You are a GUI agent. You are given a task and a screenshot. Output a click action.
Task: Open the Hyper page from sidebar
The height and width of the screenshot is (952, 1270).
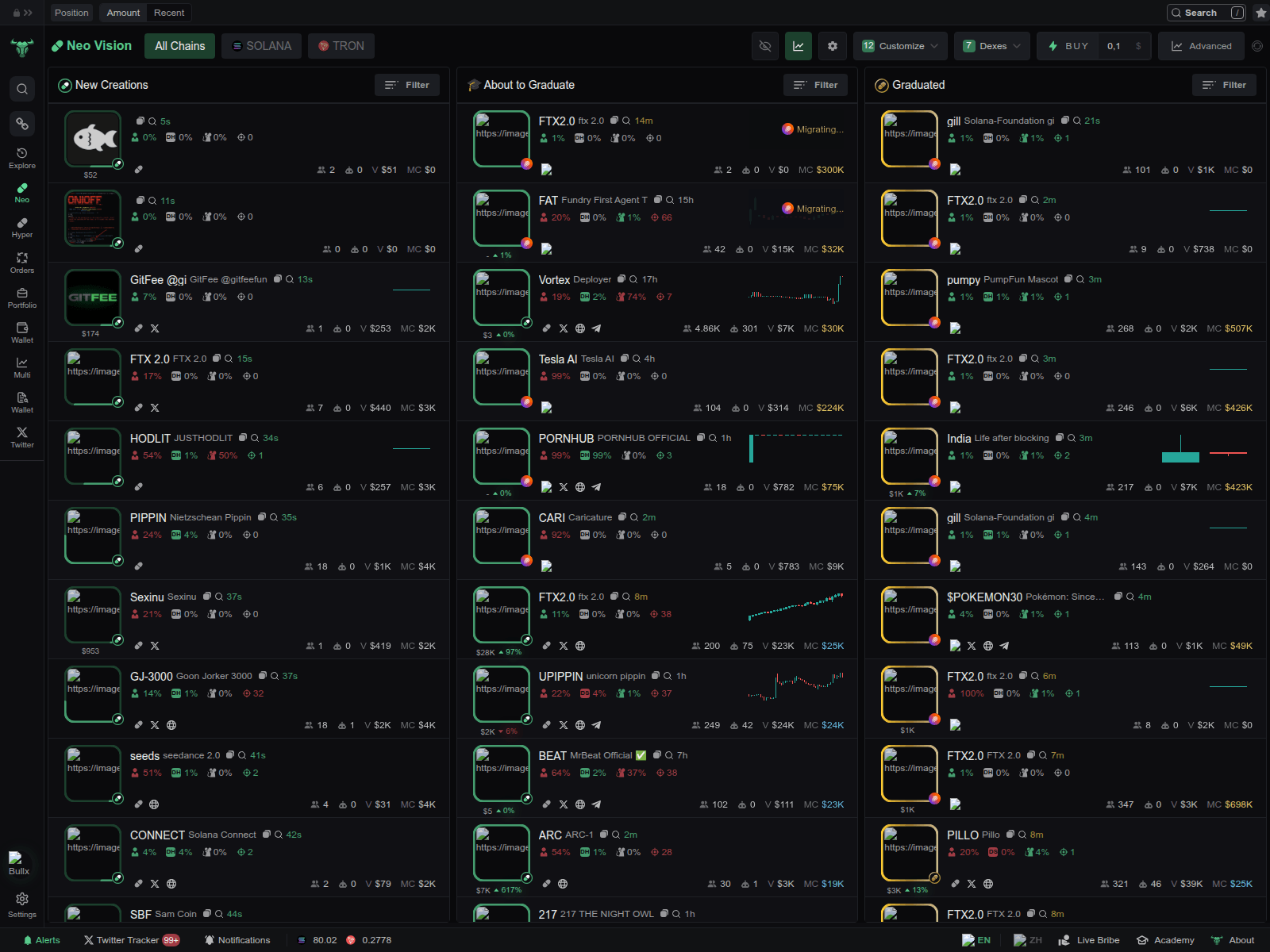click(x=22, y=228)
